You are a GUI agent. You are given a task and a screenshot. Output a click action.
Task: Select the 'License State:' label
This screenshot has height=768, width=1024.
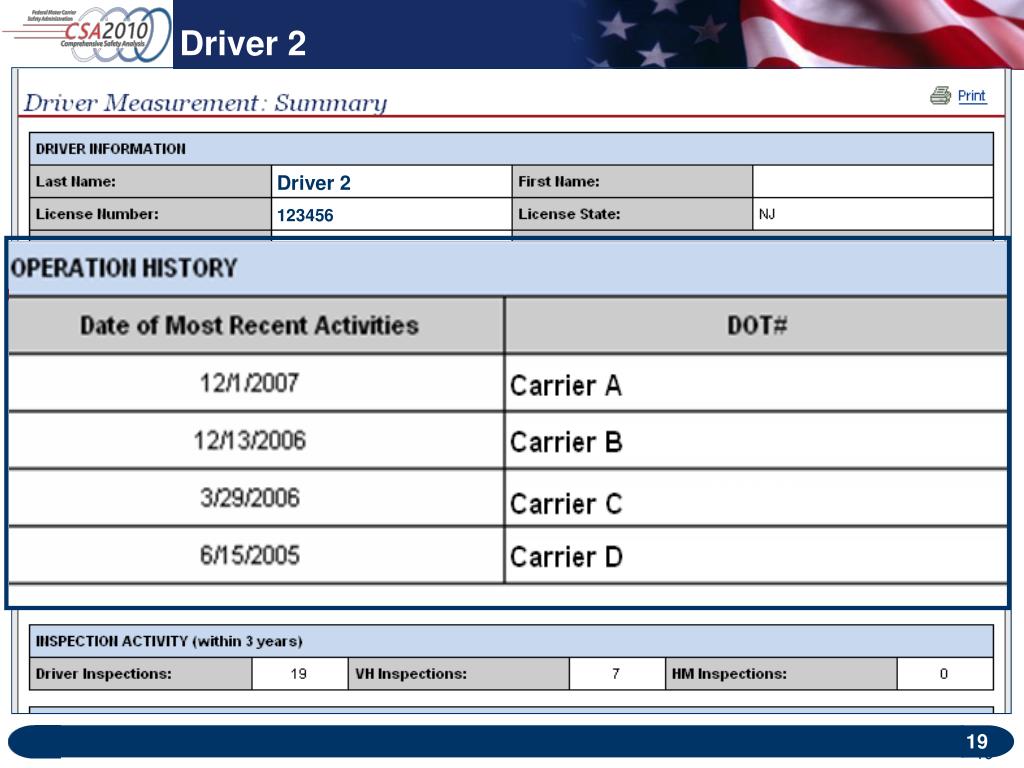click(569, 214)
